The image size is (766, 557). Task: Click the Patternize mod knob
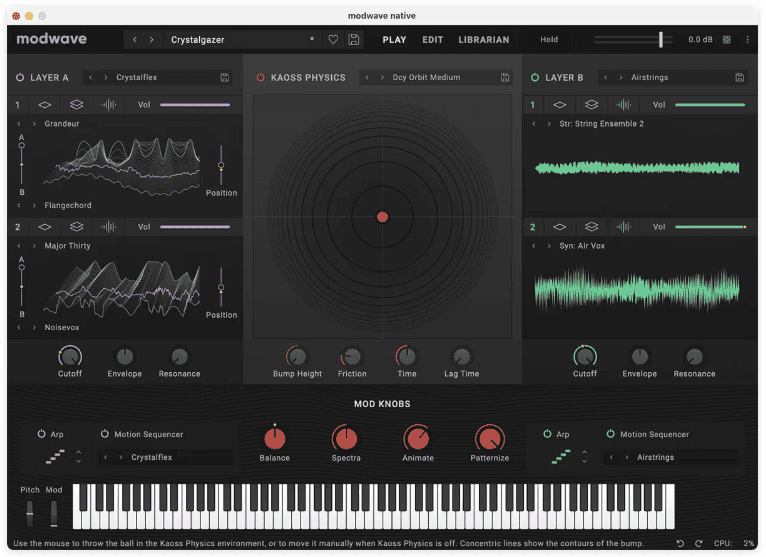pyautogui.click(x=489, y=438)
